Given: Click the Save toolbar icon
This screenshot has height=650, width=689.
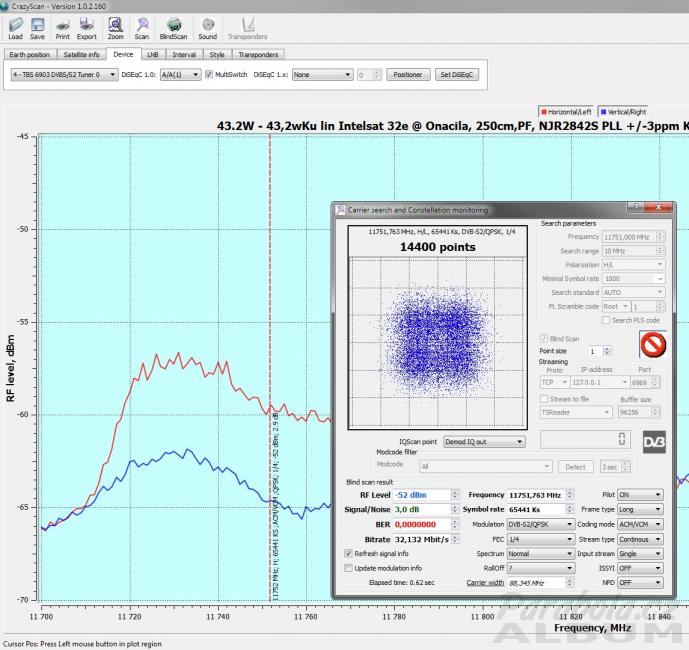Looking at the screenshot, I should pyautogui.click(x=37, y=29).
